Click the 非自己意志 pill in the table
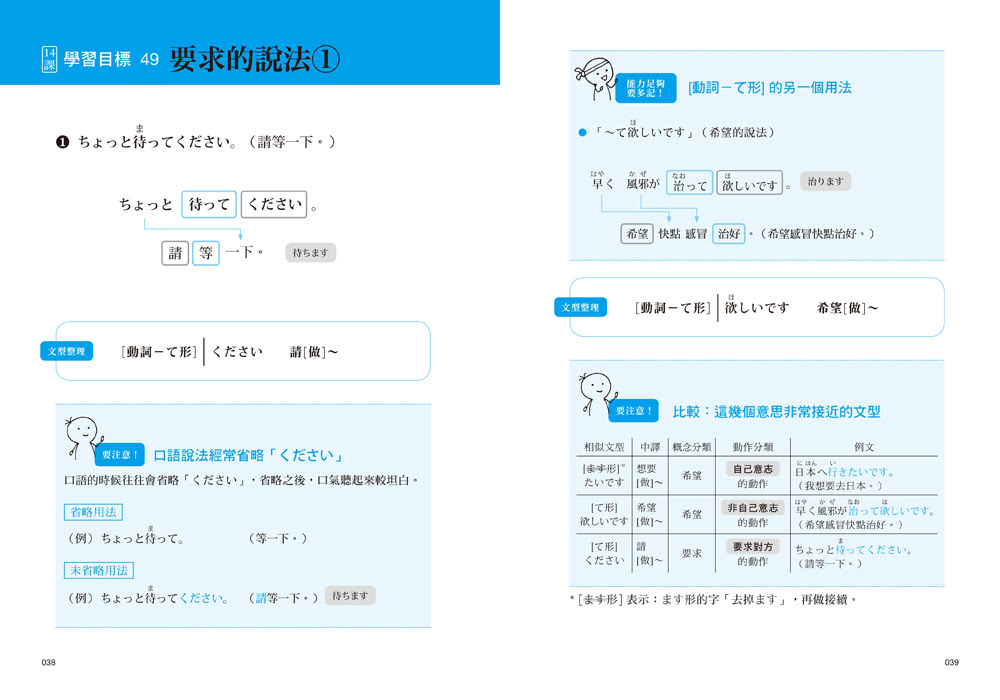Image resolution: width=1000 pixels, height=700 pixels. [x=752, y=508]
